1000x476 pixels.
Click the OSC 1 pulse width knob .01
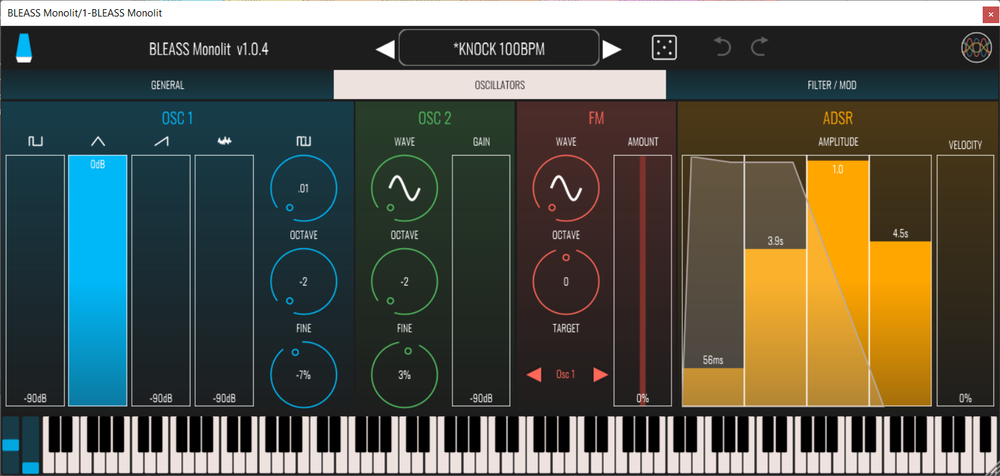[x=304, y=188]
